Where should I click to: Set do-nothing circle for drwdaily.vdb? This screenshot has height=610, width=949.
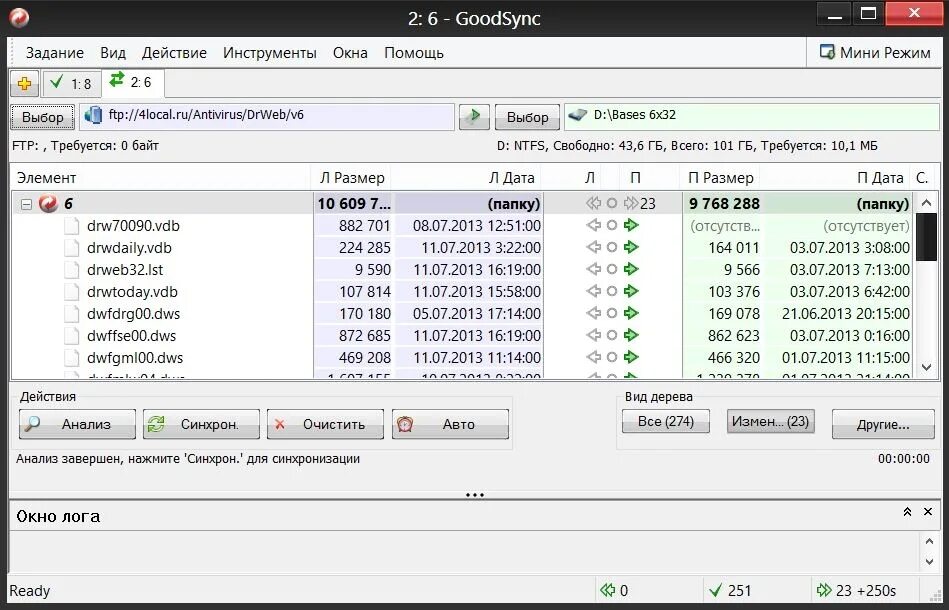(x=612, y=248)
